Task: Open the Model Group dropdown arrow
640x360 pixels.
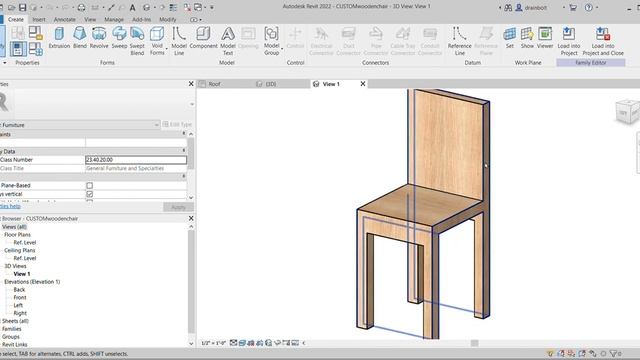Action: 282,49
